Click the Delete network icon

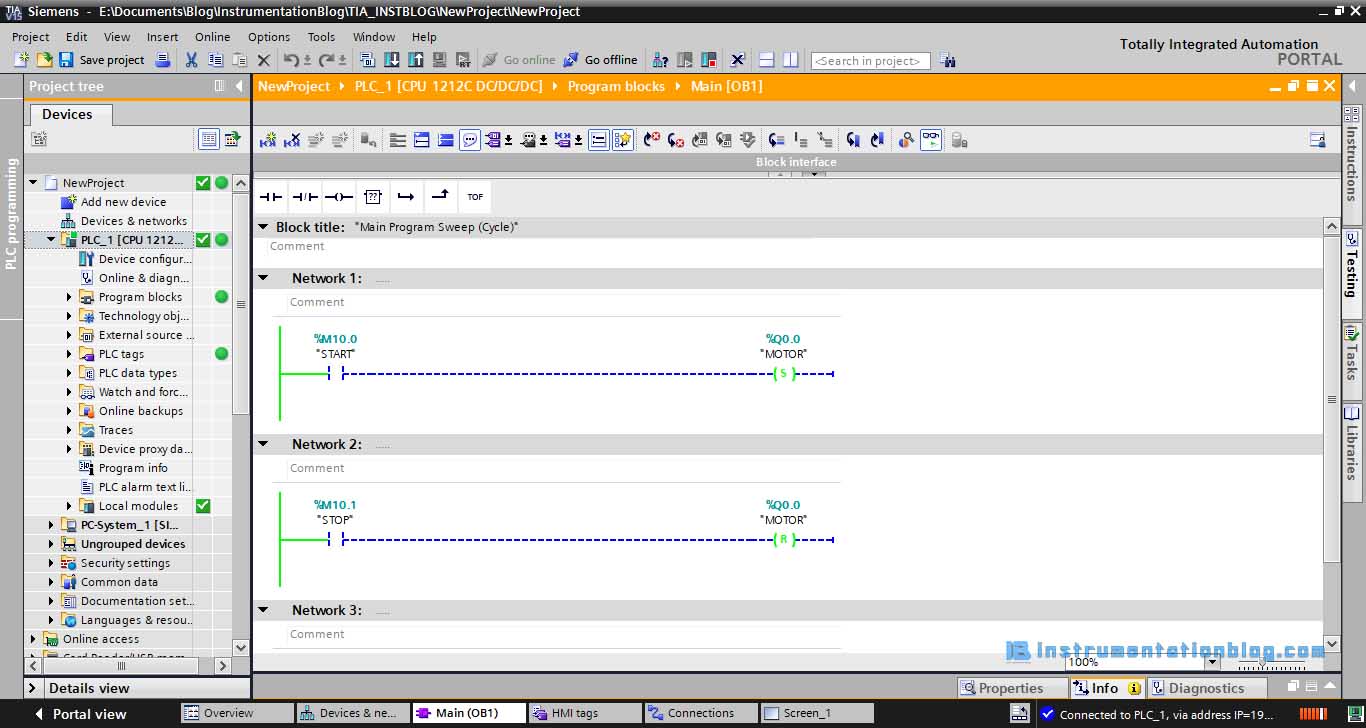(x=292, y=140)
